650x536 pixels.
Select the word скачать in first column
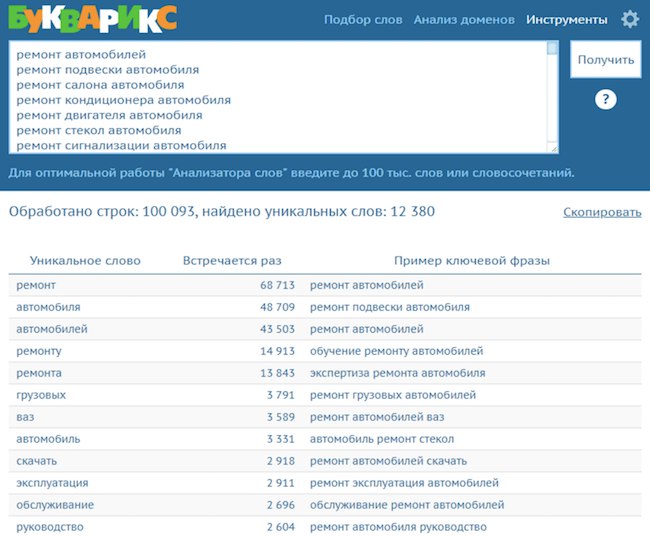pos(36,461)
